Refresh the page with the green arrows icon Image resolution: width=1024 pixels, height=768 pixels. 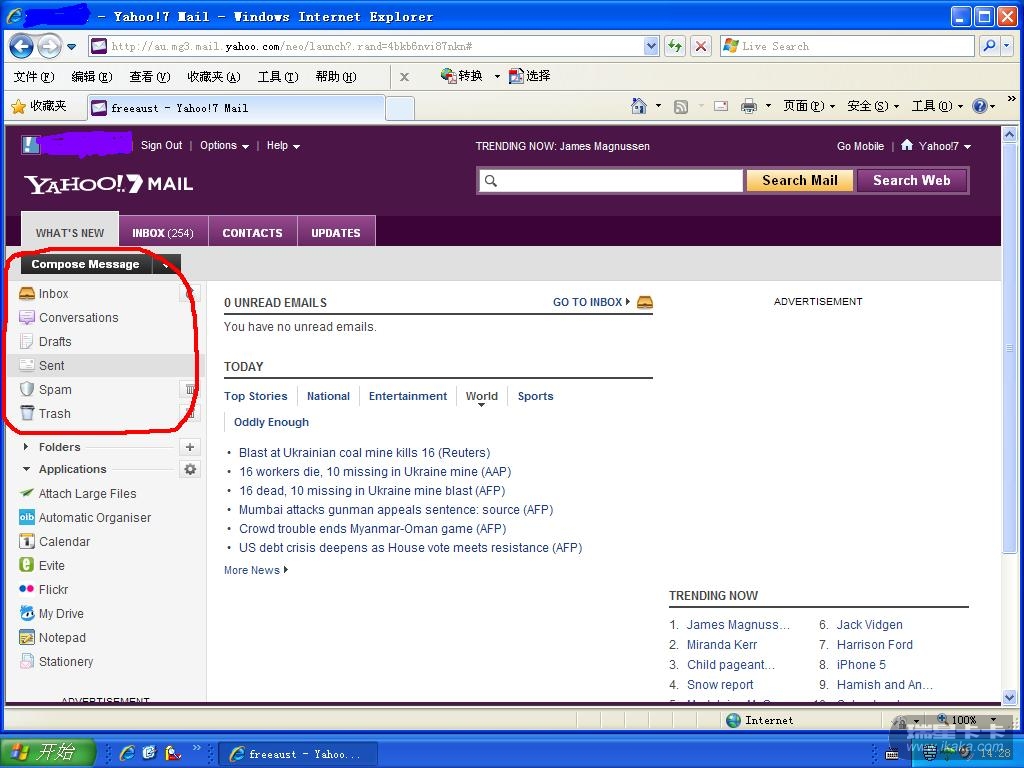[x=675, y=46]
